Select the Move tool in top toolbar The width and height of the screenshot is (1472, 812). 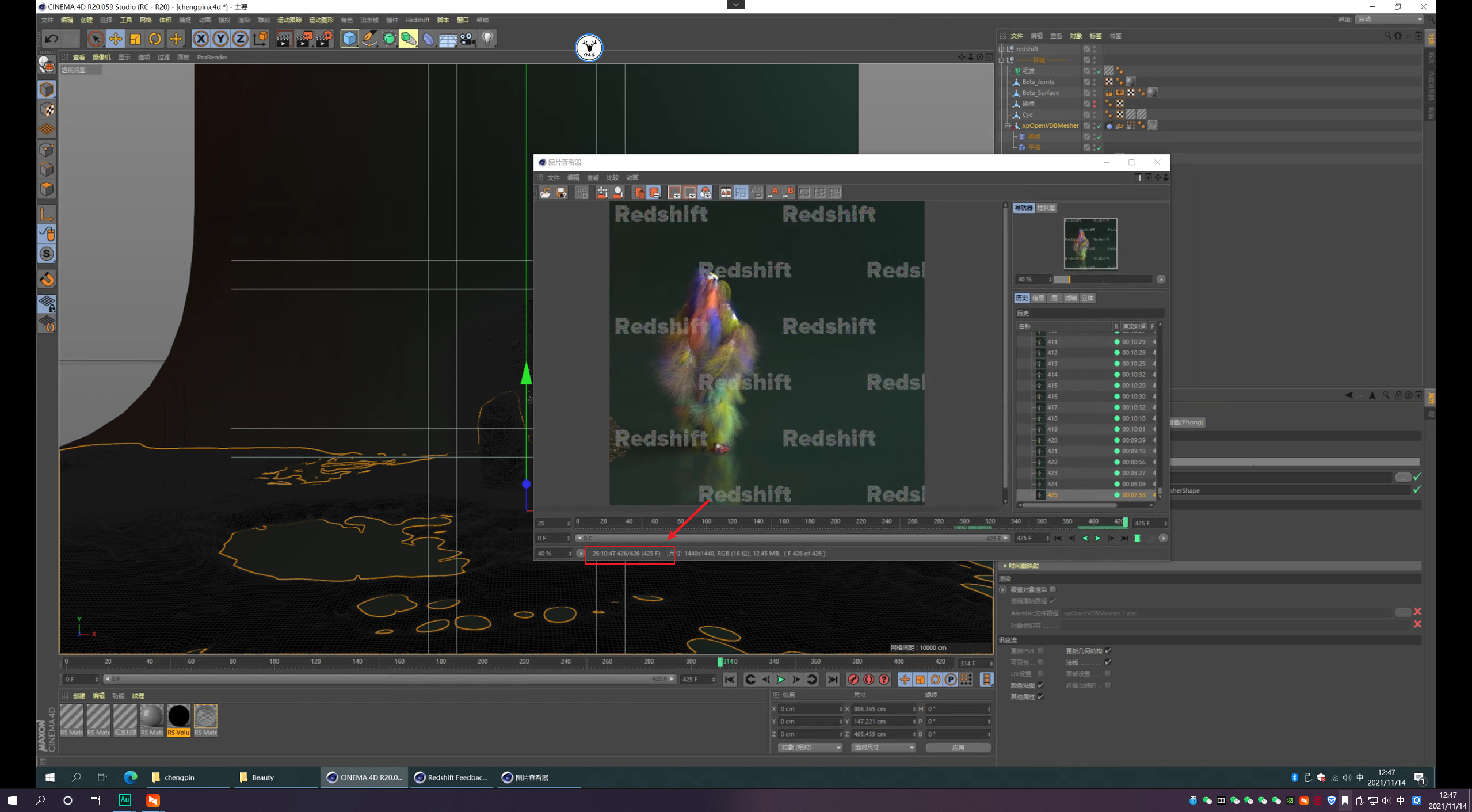point(116,39)
